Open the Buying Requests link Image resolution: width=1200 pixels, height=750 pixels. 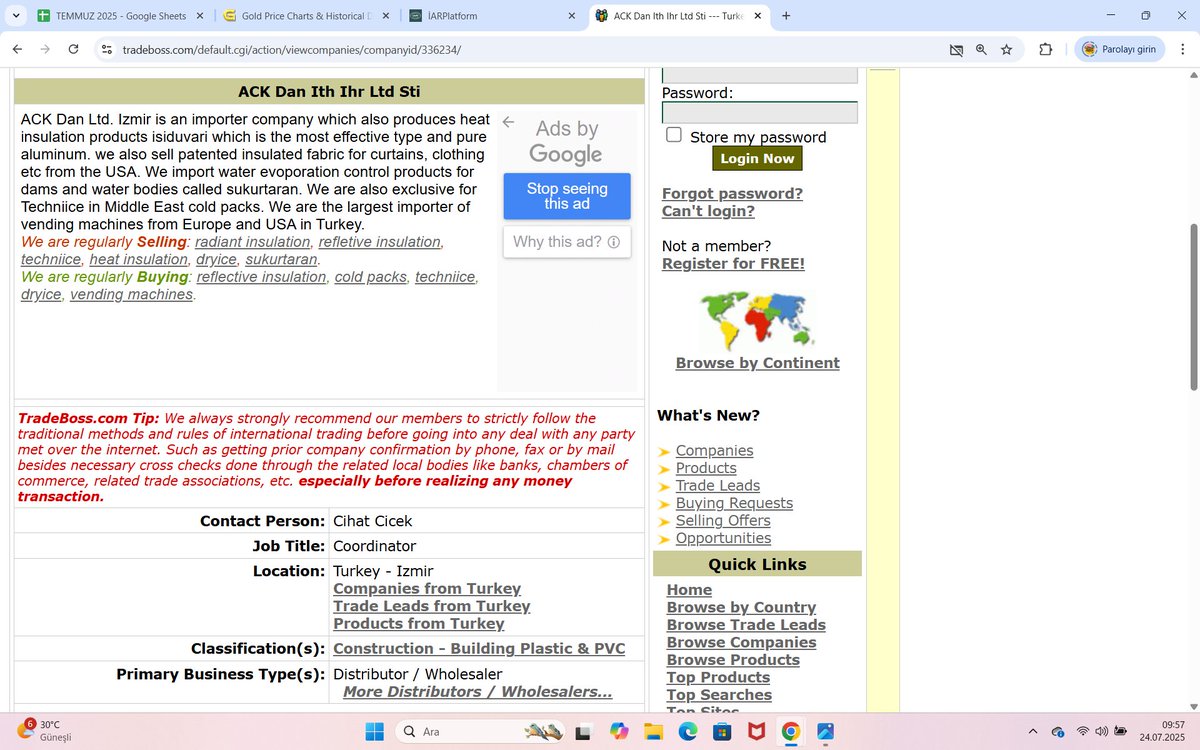(x=734, y=503)
